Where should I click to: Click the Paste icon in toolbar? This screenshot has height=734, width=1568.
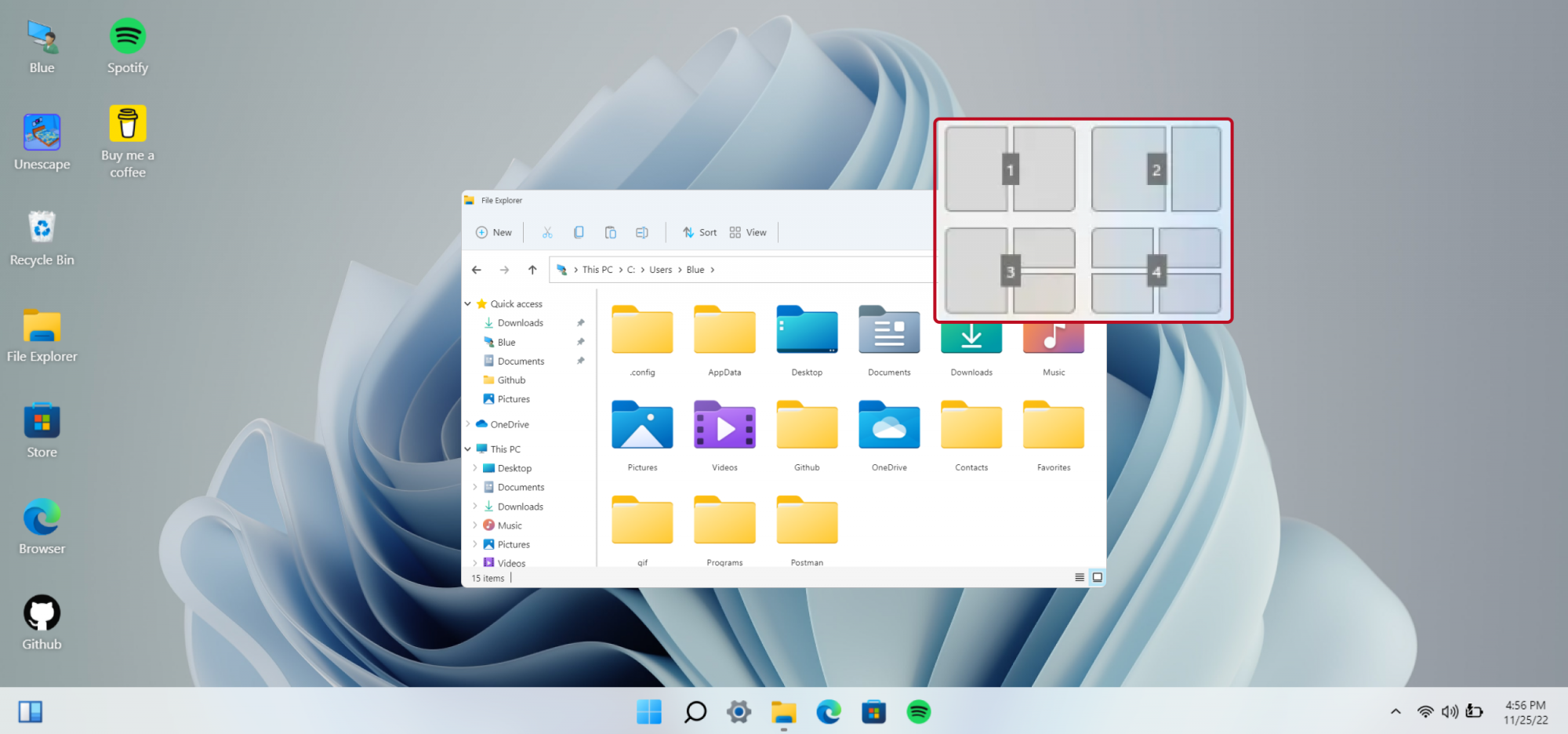pyautogui.click(x=610, y=232)
